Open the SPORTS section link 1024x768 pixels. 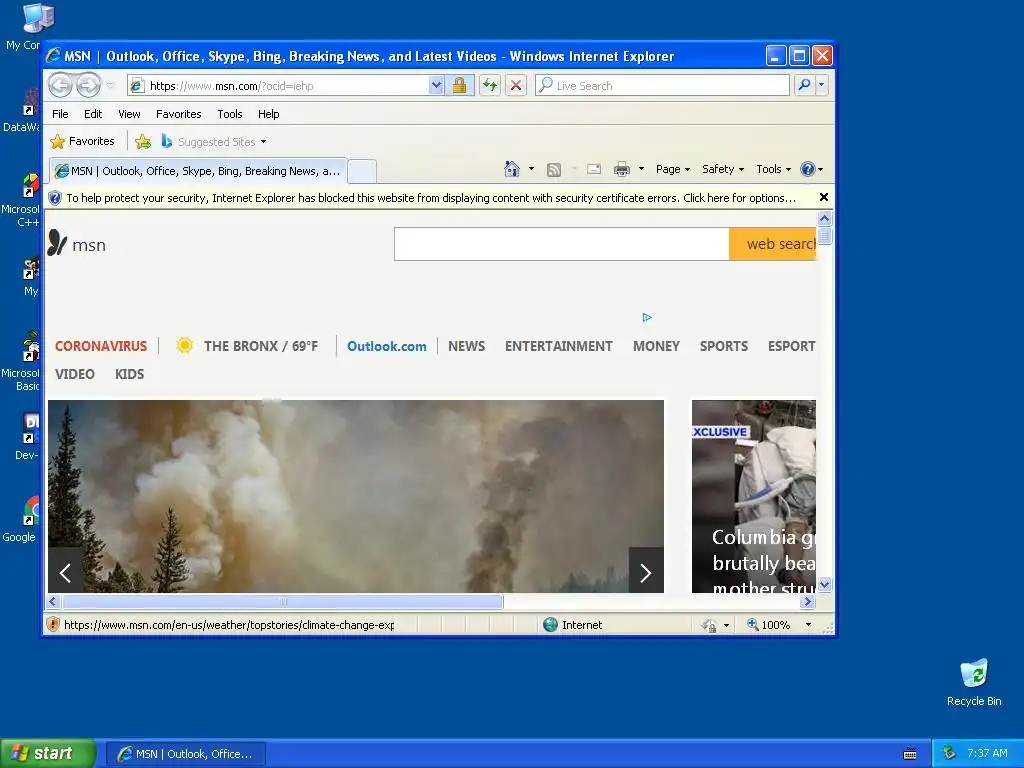point(724,346)
